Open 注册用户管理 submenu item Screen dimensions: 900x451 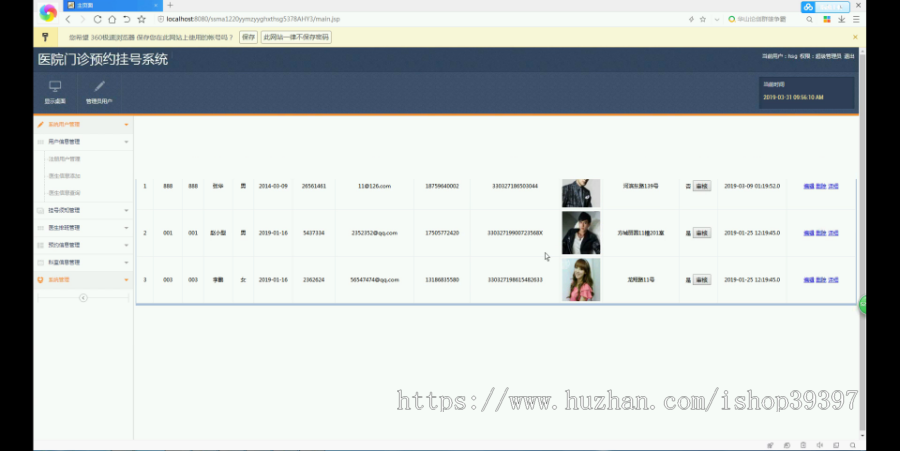(x=64, y=159)
